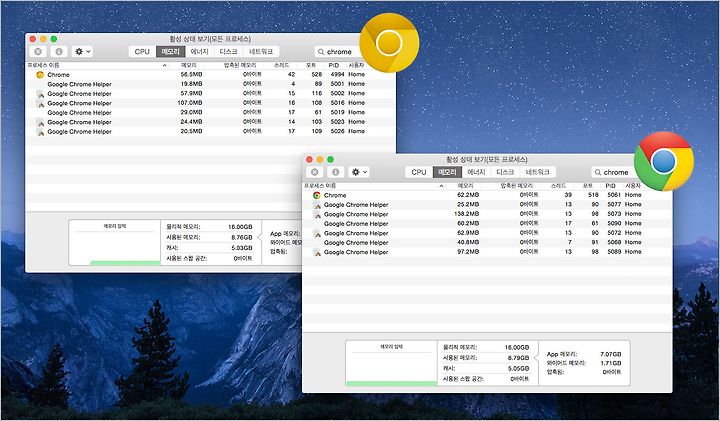Select the 메모리 tab in the front window
The width and height of the screenshot is (720, 421).
[x=447, y=172]
